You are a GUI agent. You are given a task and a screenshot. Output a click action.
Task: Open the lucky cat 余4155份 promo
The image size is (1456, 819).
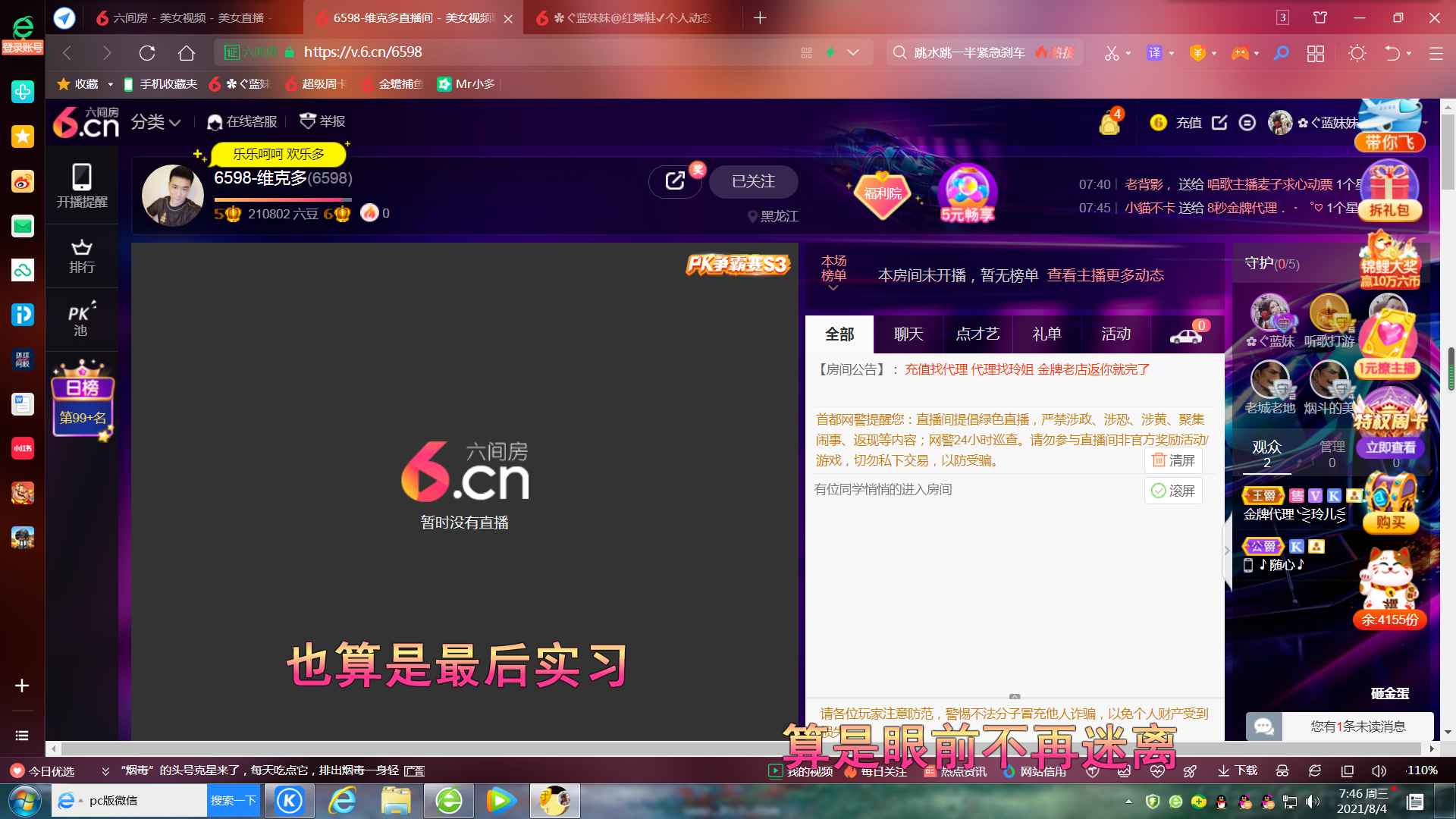(x=1389, y=589)
